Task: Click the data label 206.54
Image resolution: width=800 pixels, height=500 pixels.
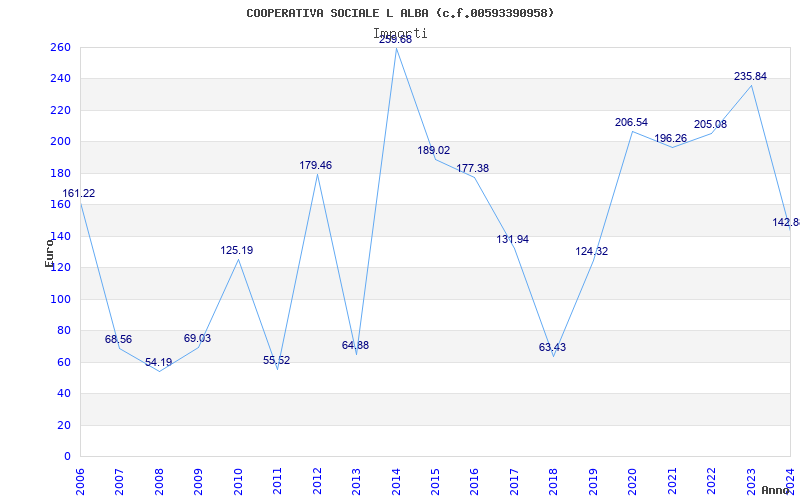Action: pyautogui.click(x=632, y=122)
